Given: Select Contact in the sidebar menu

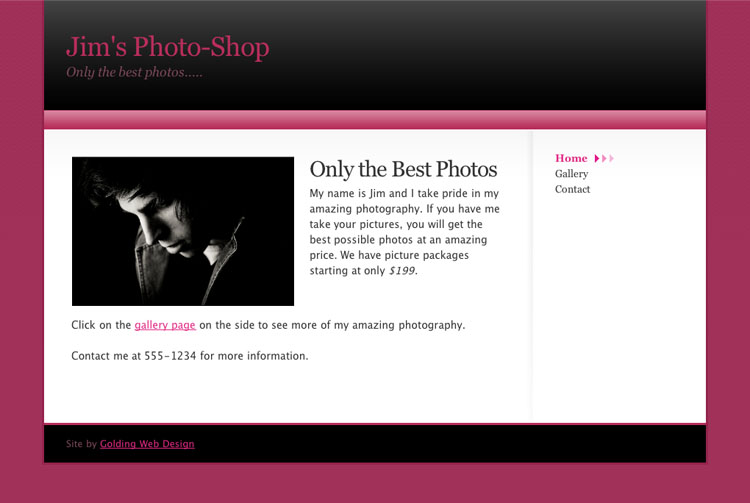Looking at the screenshot, I should click(573, 189).
